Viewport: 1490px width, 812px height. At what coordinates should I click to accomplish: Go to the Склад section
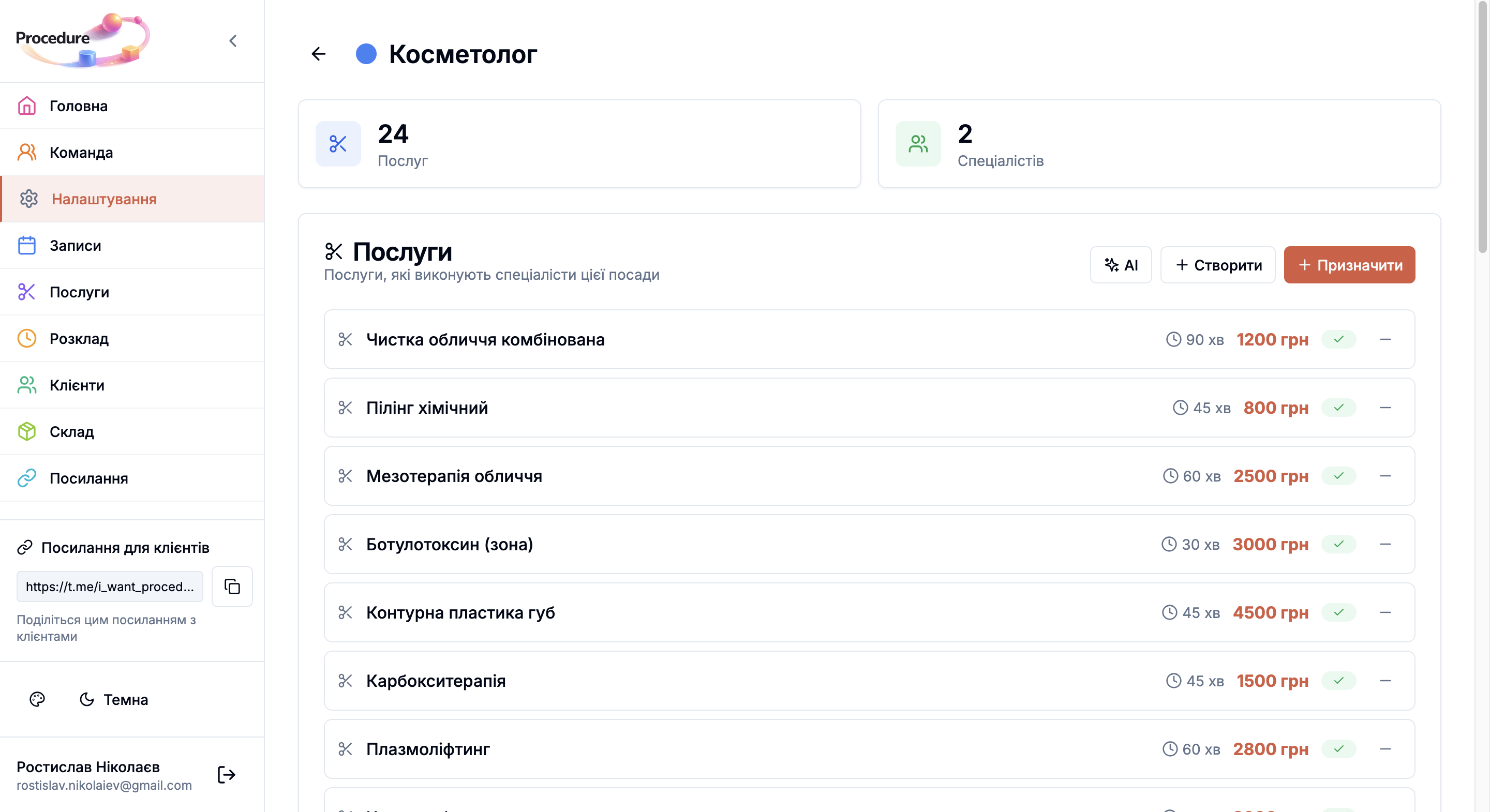point(72,431)
